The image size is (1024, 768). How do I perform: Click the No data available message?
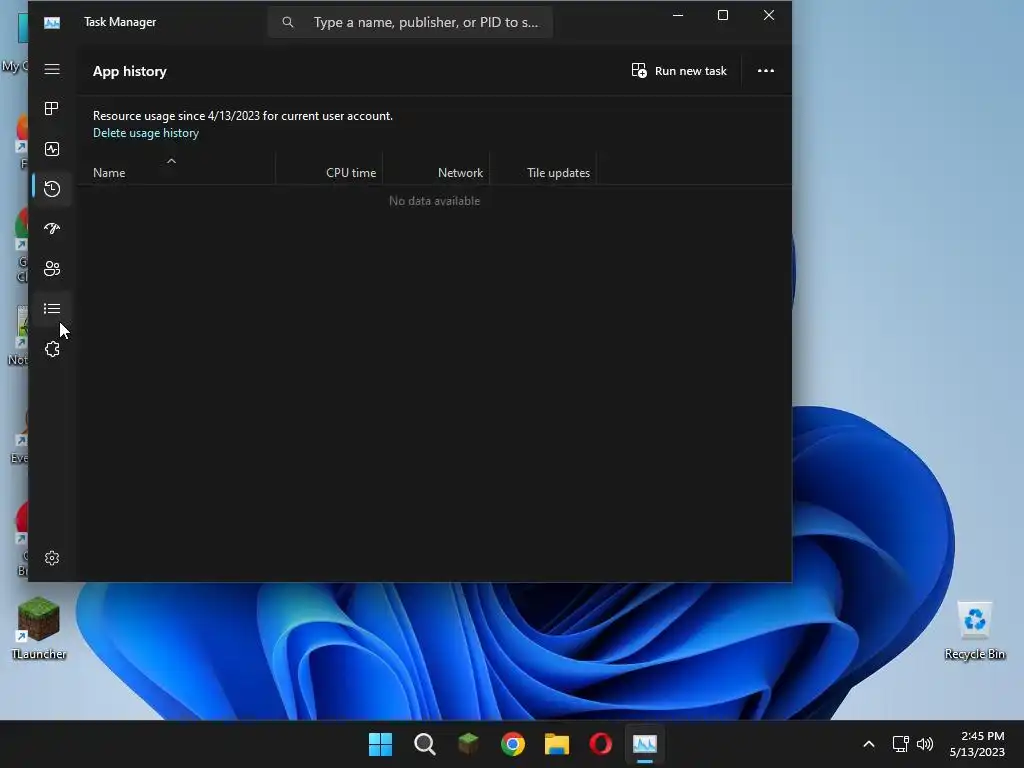click(x=434, y=201)
